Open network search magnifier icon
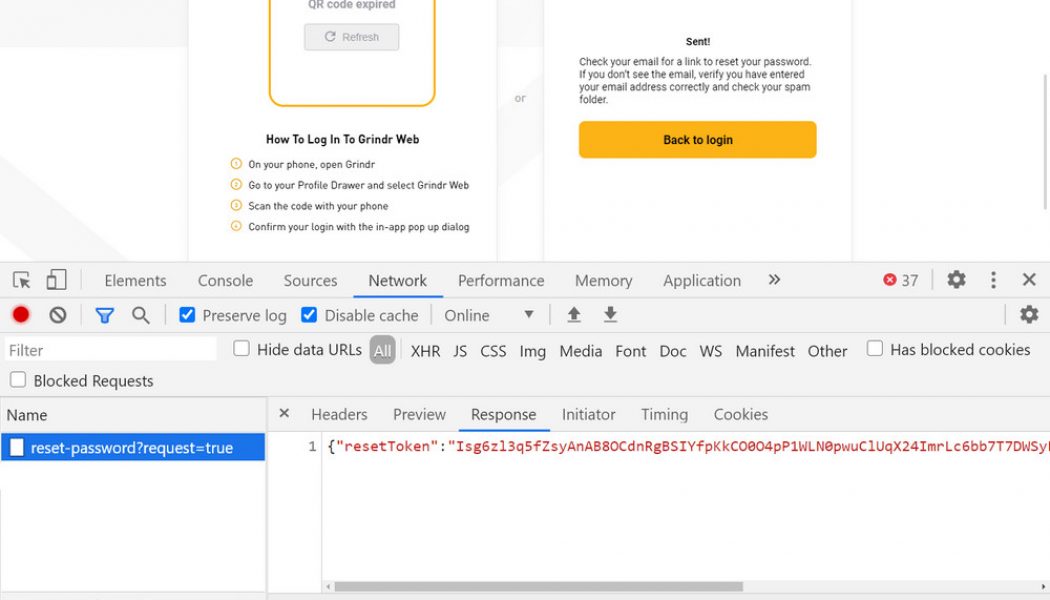The width and height of the screenshot is (1050, 600). (x=141, y=315)
